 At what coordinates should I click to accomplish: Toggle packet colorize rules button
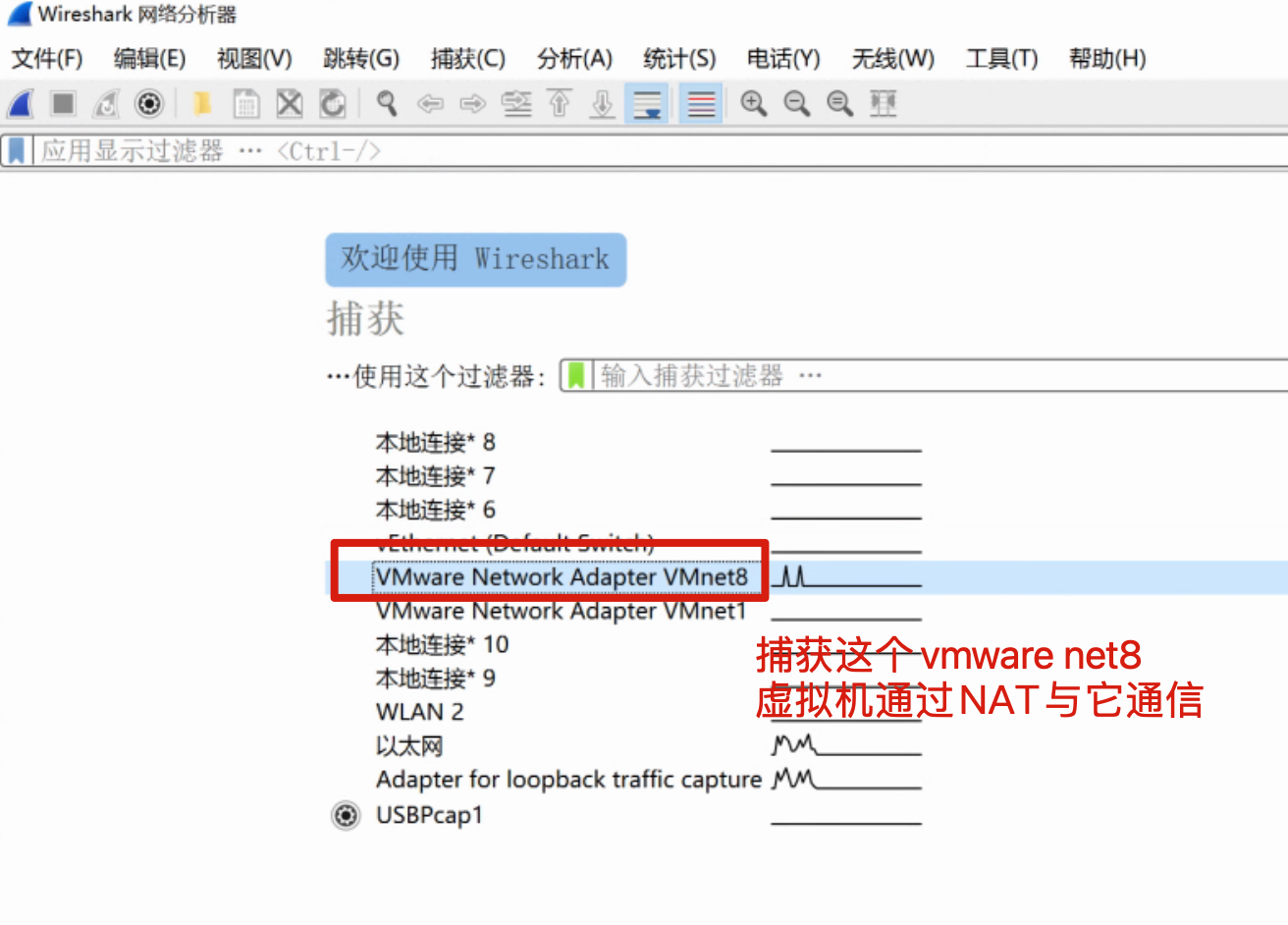coord(701,103)
